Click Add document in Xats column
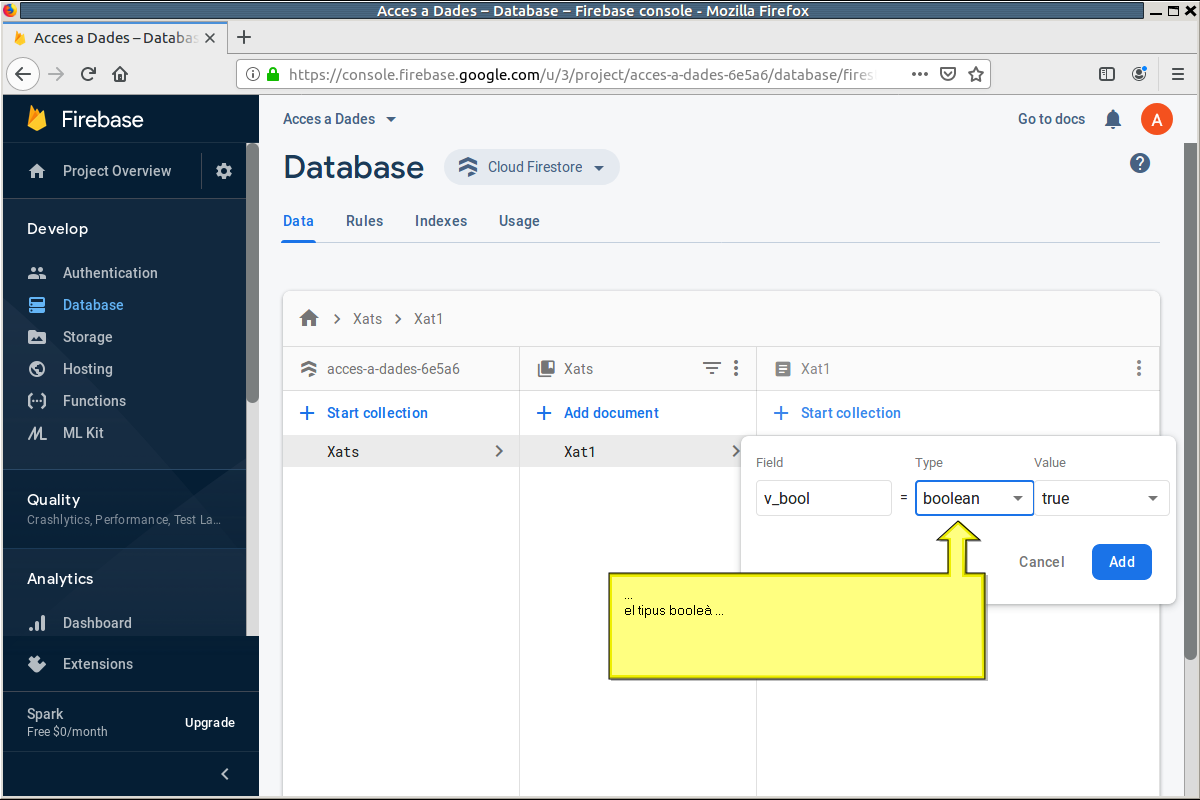 (x=598, y=413)
